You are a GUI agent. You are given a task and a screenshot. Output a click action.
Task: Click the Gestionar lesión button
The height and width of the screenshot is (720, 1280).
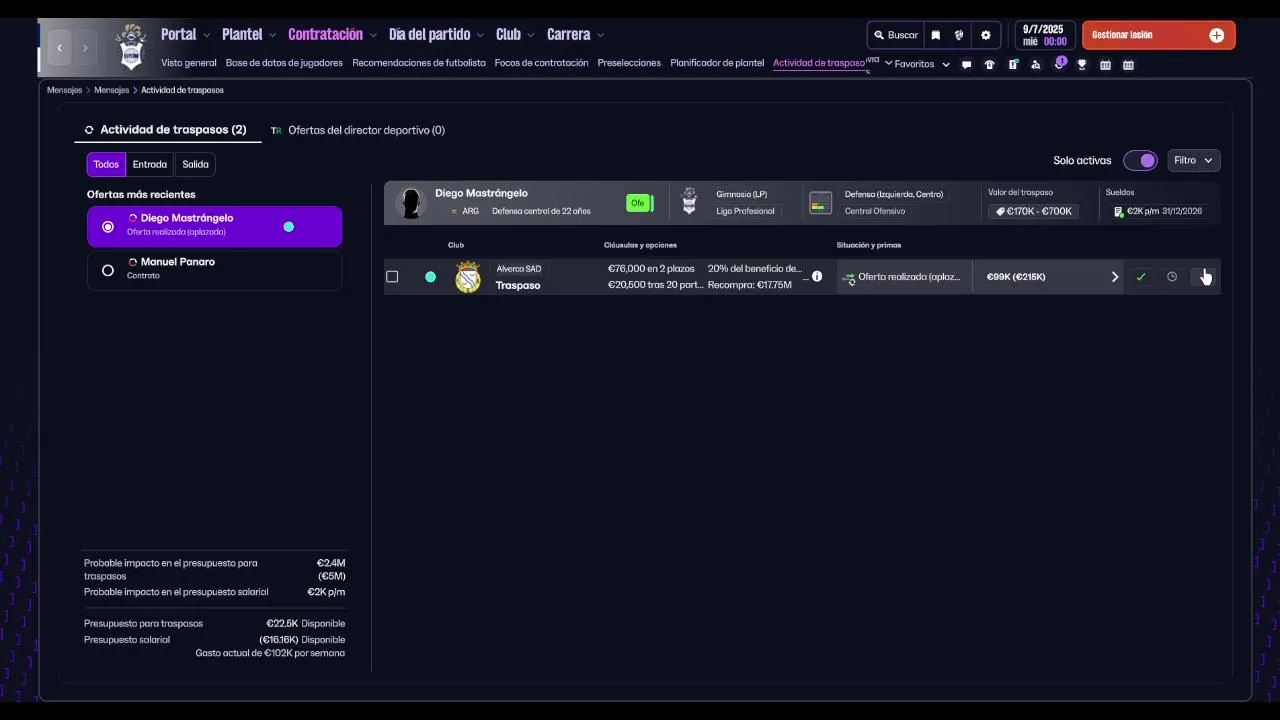click(x=1158, y=35)
